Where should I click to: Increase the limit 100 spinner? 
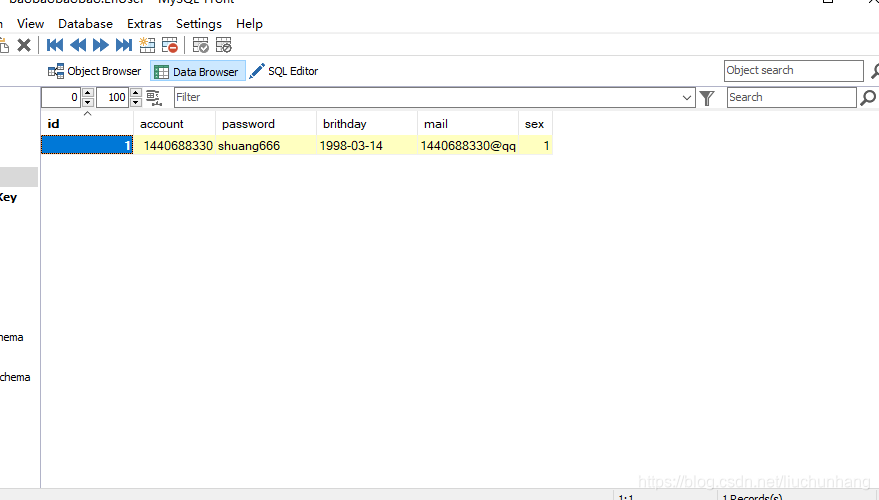(136, 92)
